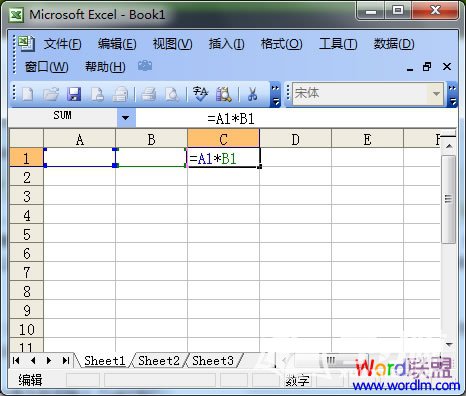Click the formula bar with =A1*B1

coord(296,118)
